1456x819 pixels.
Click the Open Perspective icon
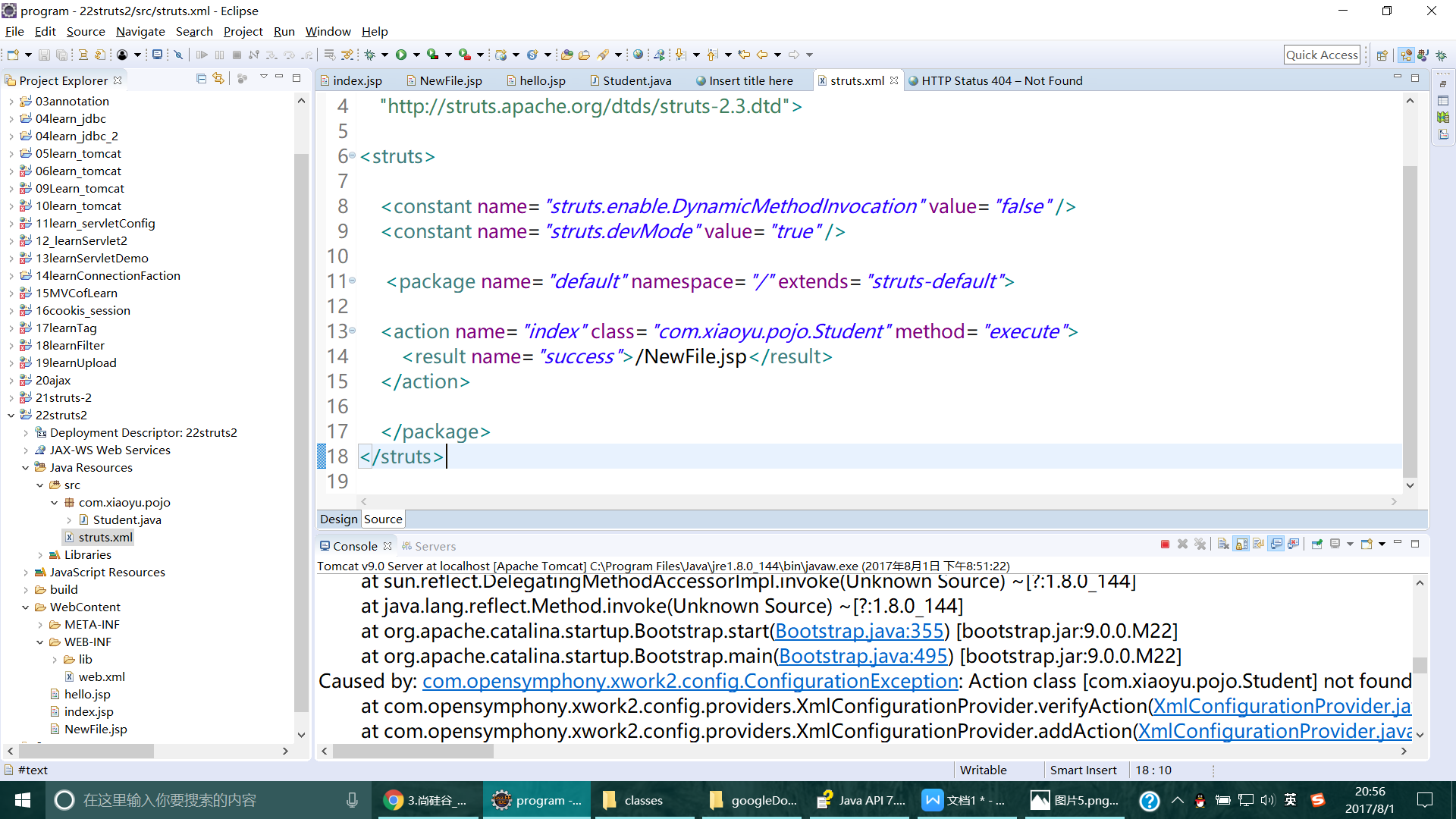(1382, 55)
